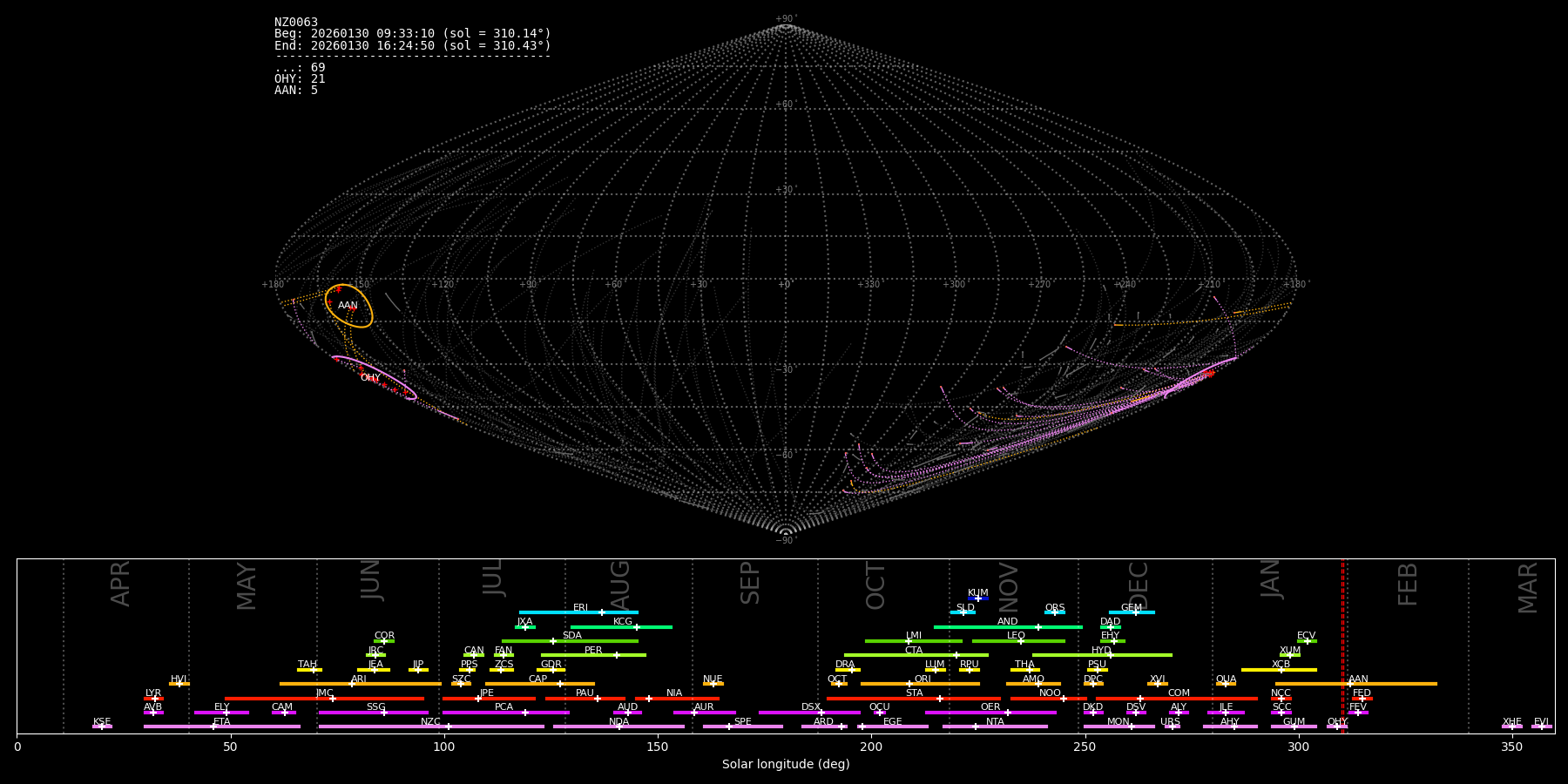Click the NTA shower bar

(x=995, y=727)
